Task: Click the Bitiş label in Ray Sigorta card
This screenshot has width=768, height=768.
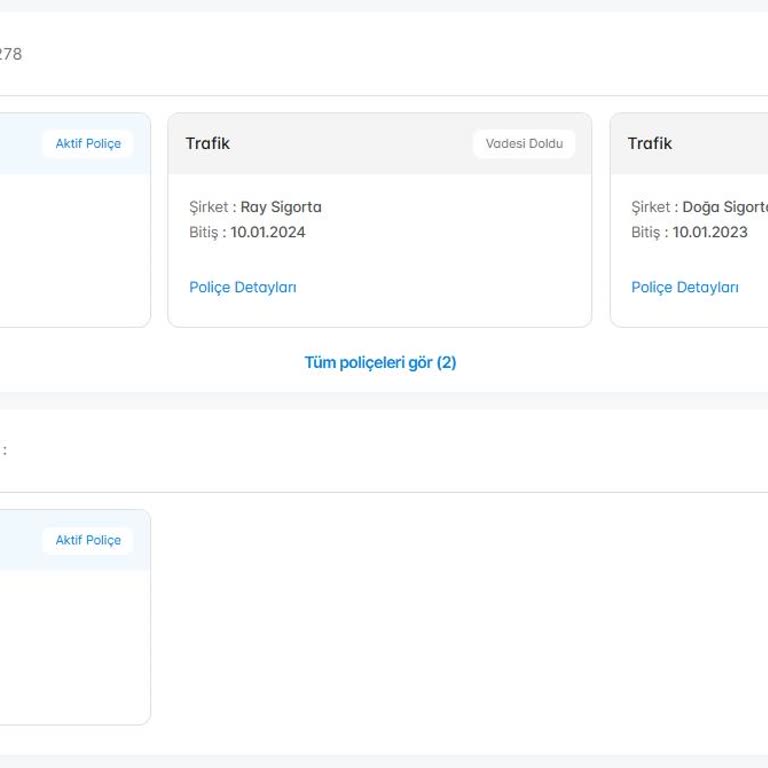Action: tap(203, 232)
